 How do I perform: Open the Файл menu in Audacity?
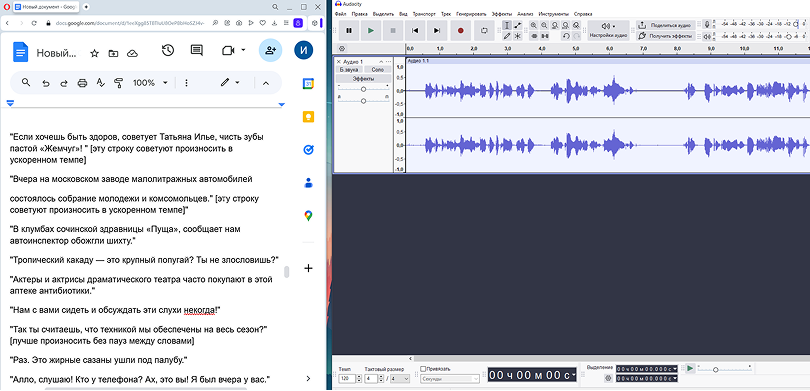[340, 14]
